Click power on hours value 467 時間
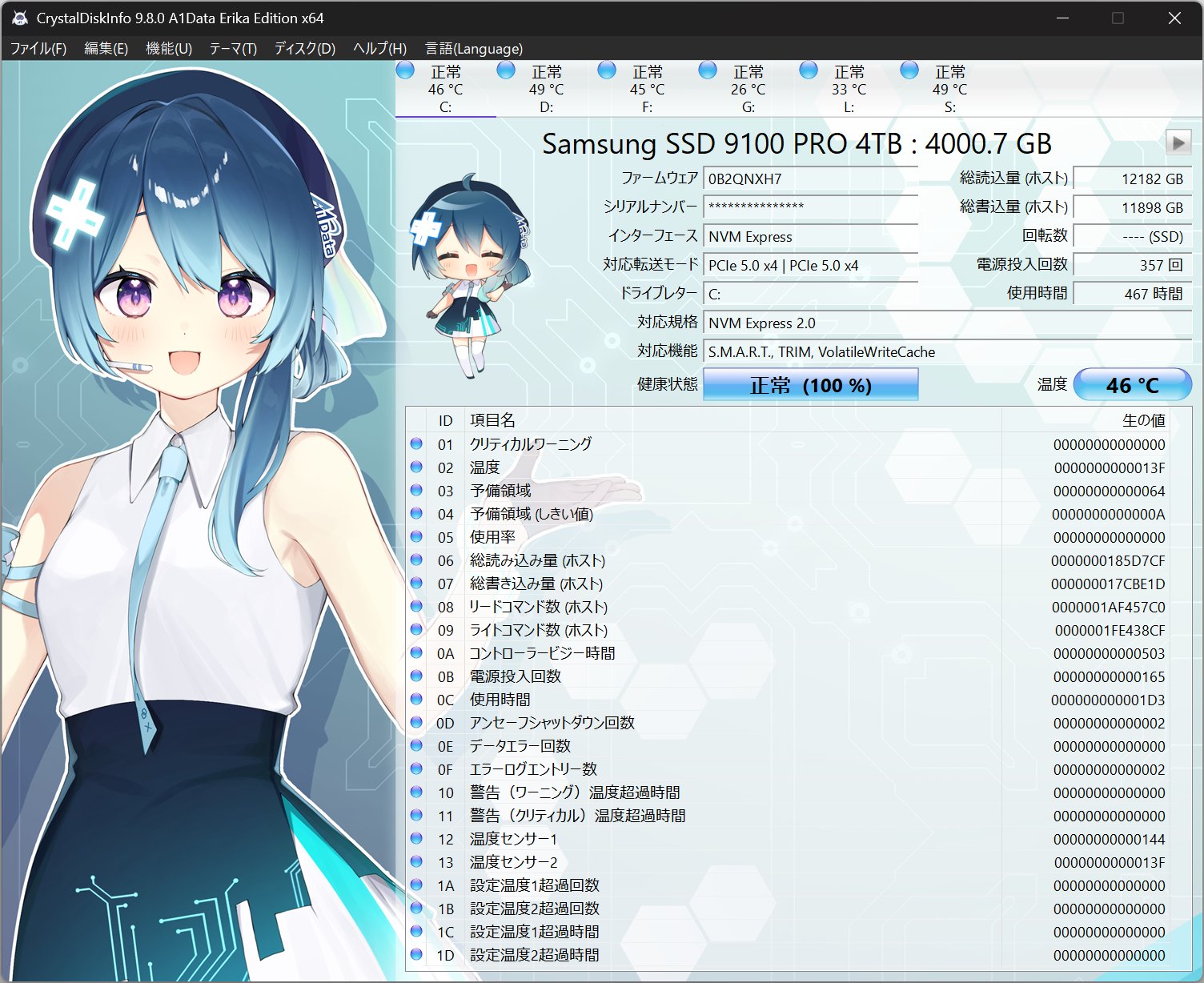1204x983 pixels. 1132,294
